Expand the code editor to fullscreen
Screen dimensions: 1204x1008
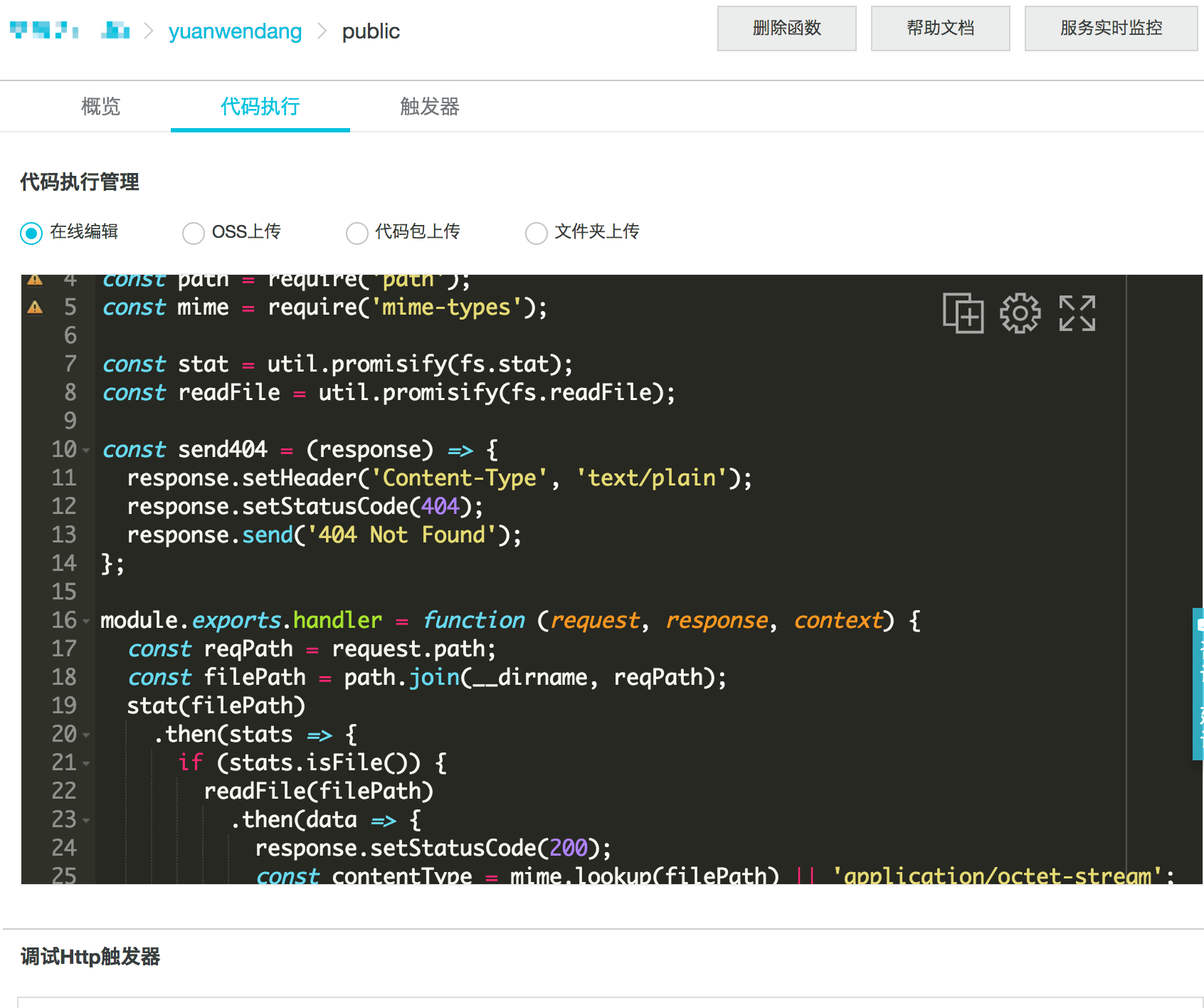click(1077, 313)
